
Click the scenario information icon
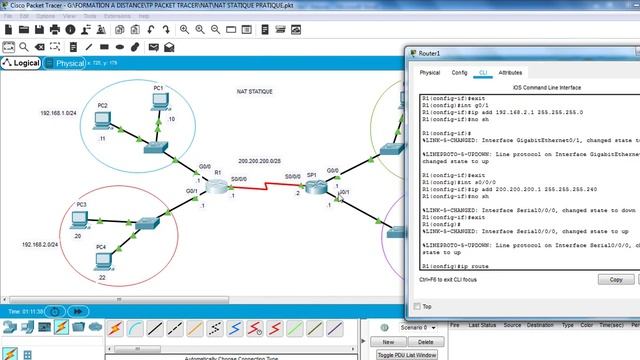click(x=384, y=327)
